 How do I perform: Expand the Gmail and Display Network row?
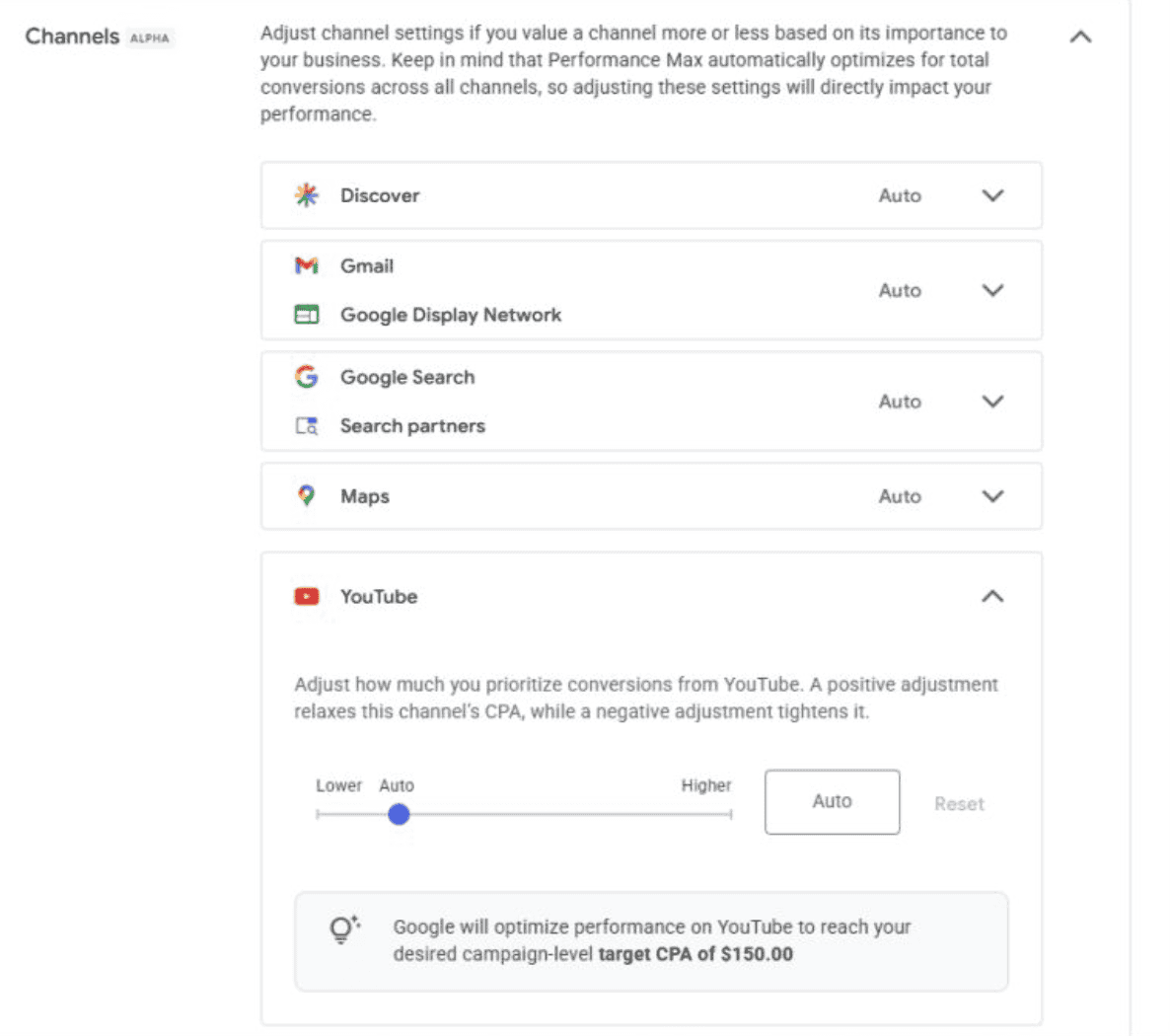(x=992, y=290)
